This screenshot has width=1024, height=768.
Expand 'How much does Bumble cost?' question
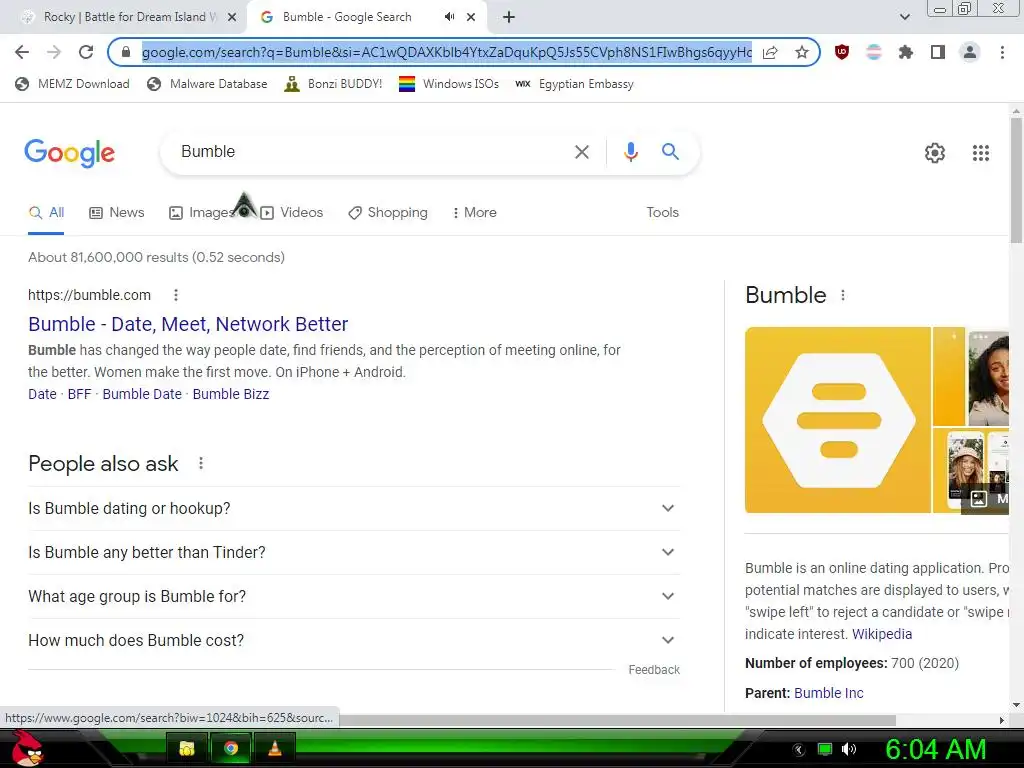coord(353,641)
